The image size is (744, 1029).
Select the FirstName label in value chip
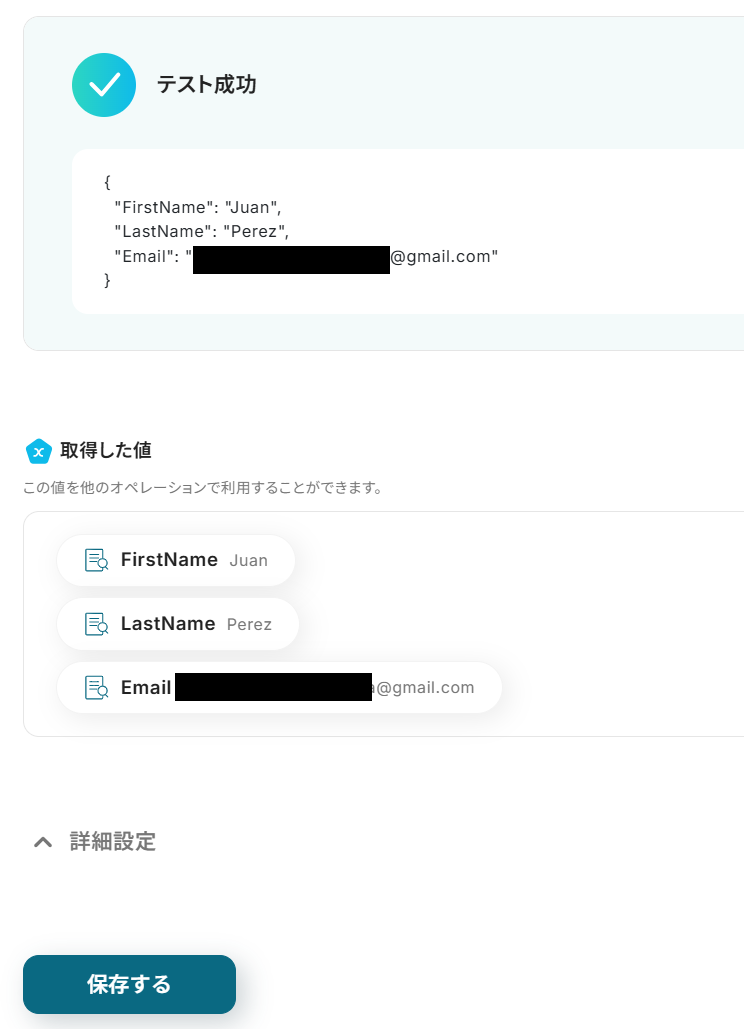pyautogui.click(x=169, y=560)
